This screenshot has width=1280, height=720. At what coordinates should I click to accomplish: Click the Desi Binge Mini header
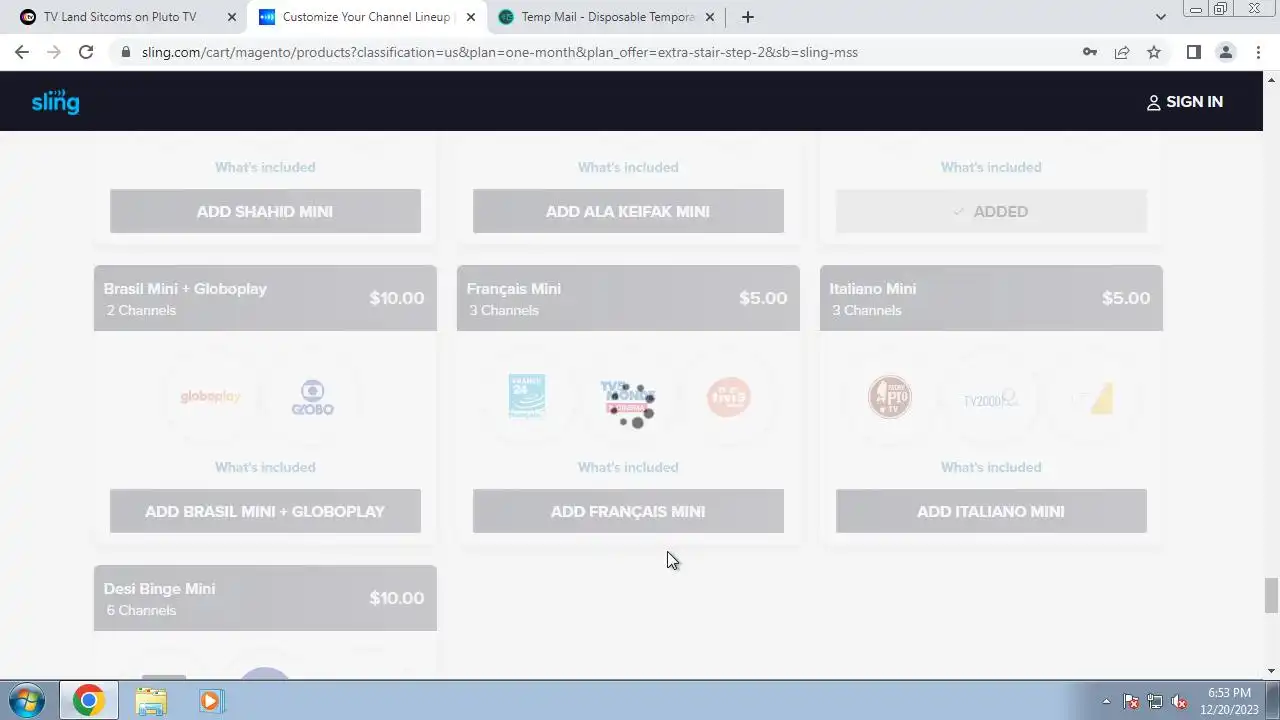click(265, 598)
